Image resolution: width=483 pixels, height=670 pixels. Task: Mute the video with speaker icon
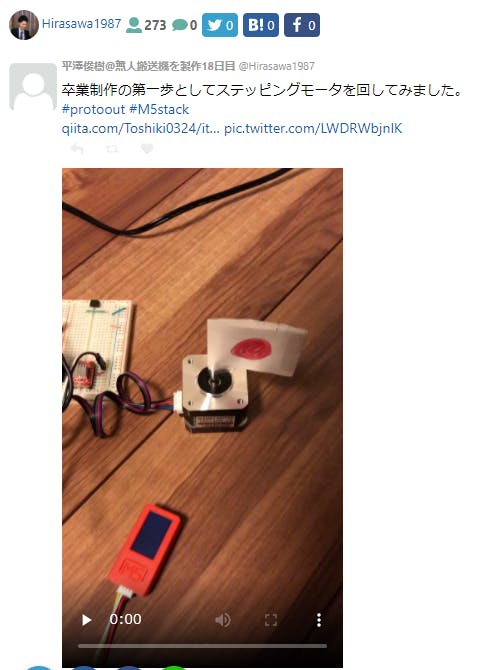pyautogui.click(x=223, y=620)
